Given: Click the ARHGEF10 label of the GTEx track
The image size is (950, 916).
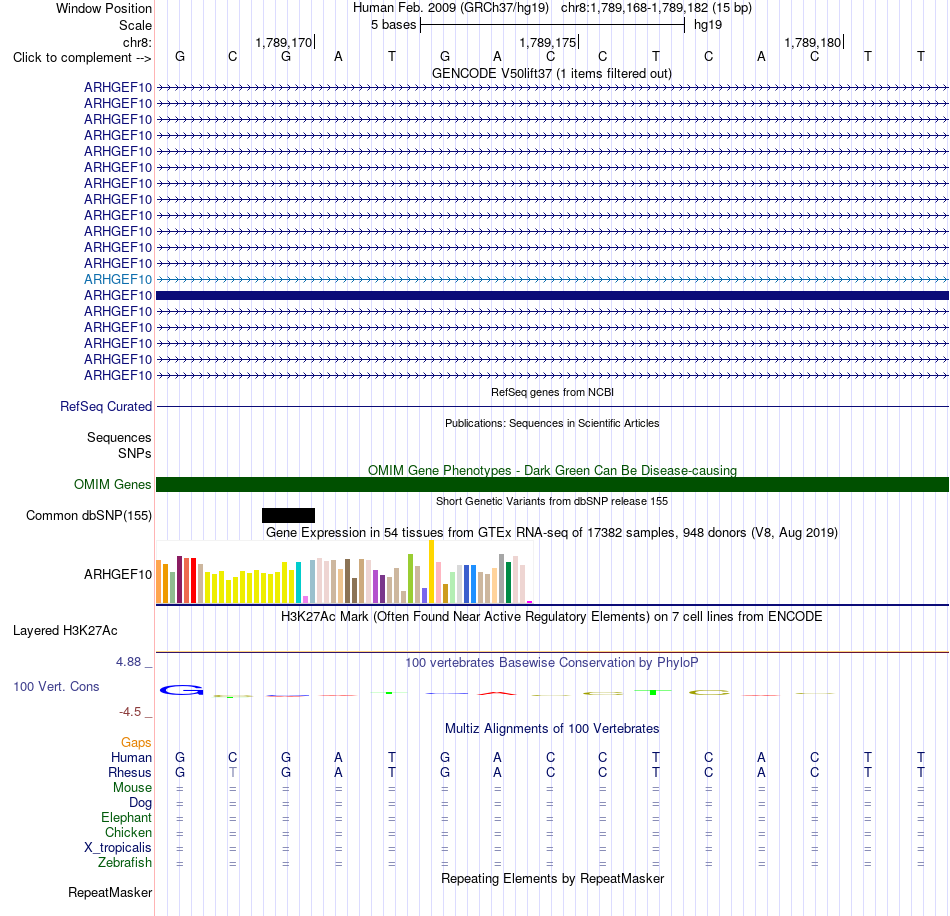Looking at the screenshot, I should 118,574.
